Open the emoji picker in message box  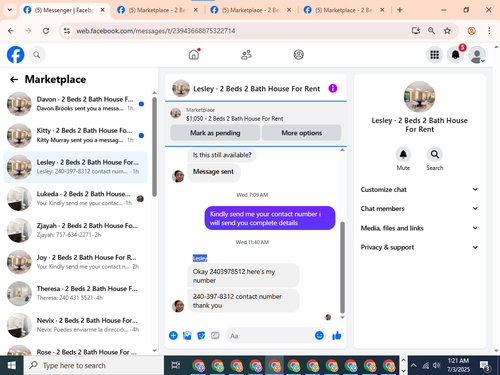pos(319,335)
